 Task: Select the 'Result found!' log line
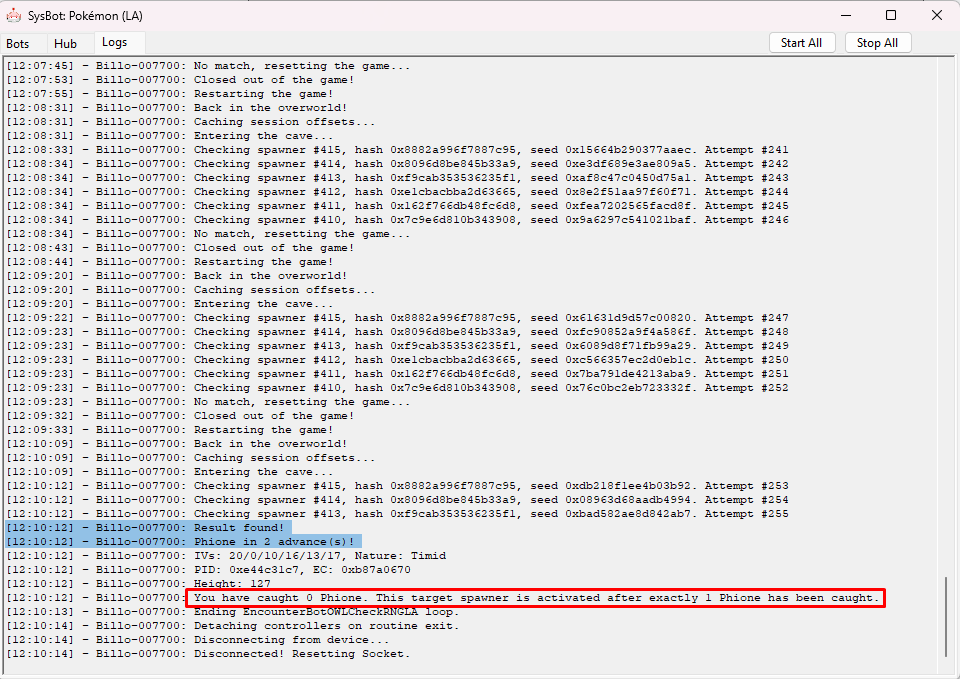145,528
